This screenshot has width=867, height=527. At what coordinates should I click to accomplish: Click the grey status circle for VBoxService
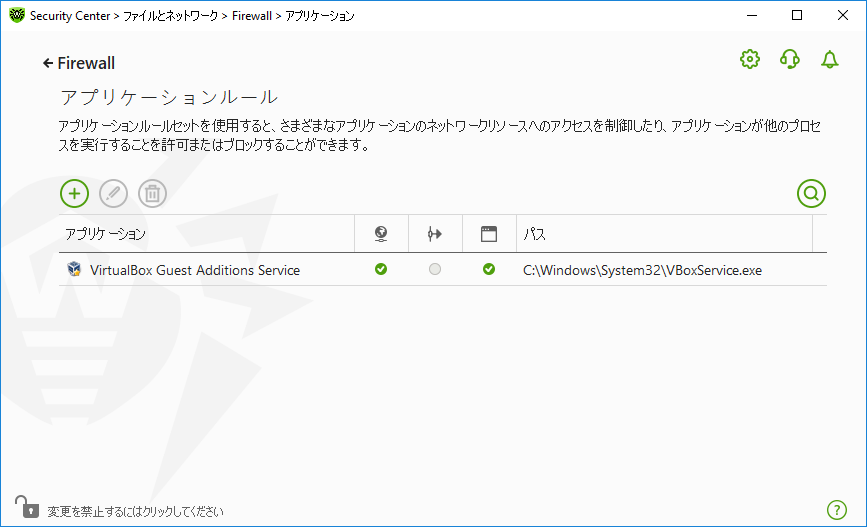[x=435, y=269]
